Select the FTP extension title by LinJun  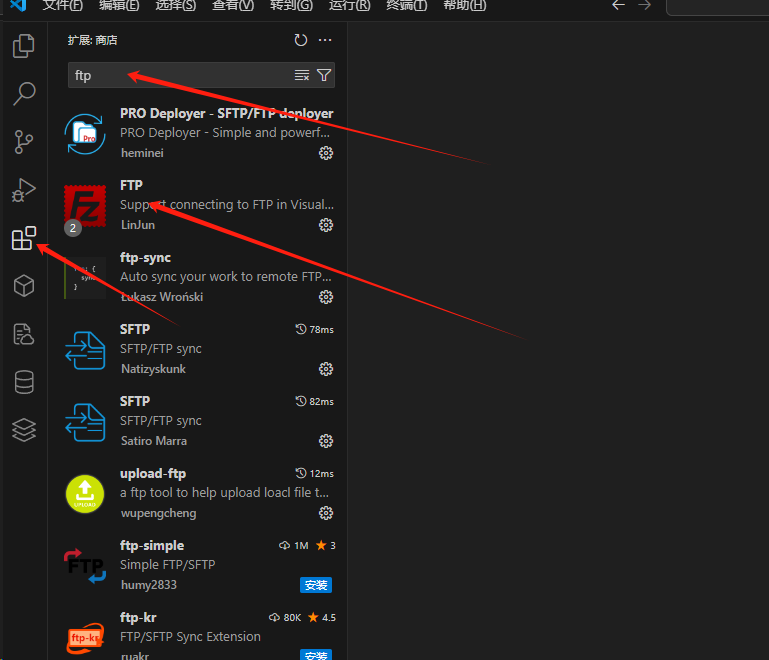tap(131, 185)
